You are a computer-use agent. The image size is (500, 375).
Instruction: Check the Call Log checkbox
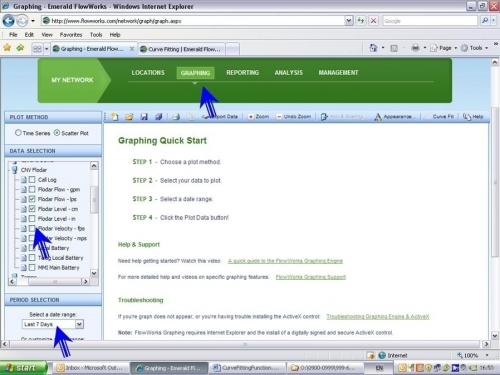[x=32, y=180]
